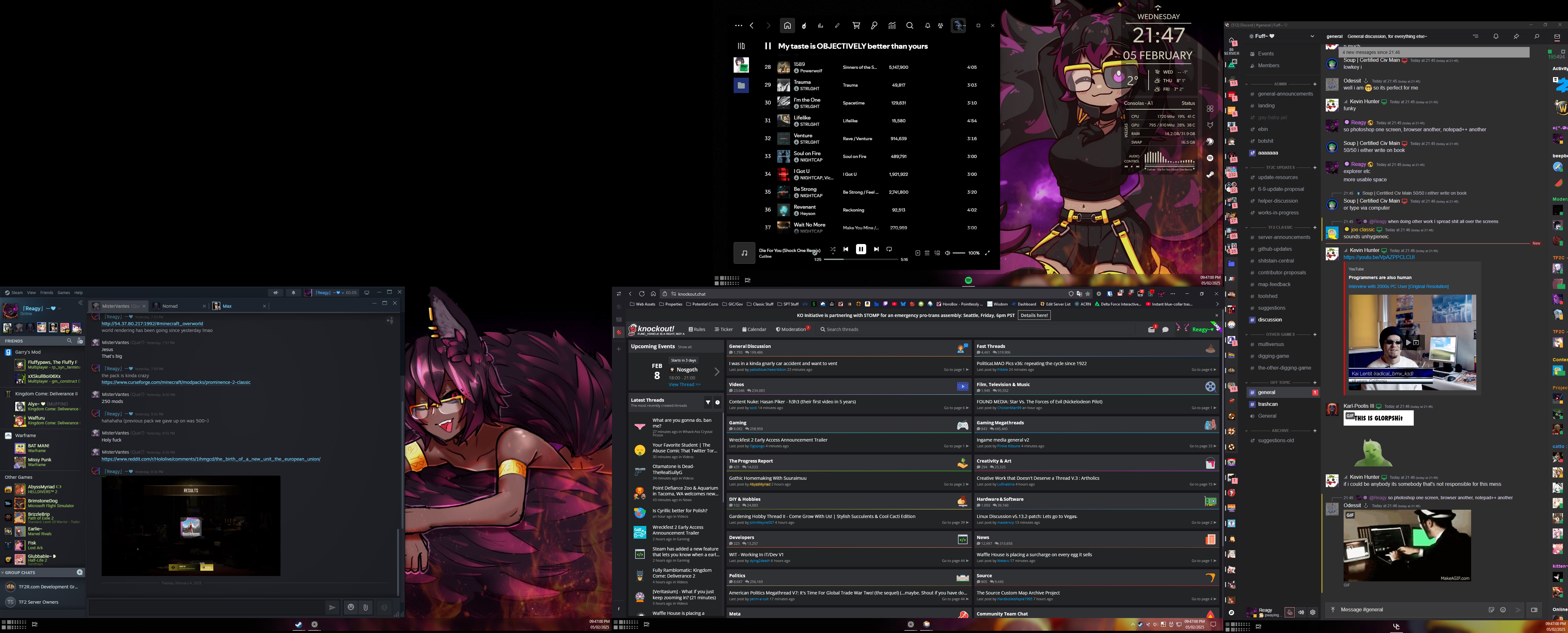Open Ticker on knockout! navbar
The width and height of the screenshot is (1568, 633).
tap(724, 329)
